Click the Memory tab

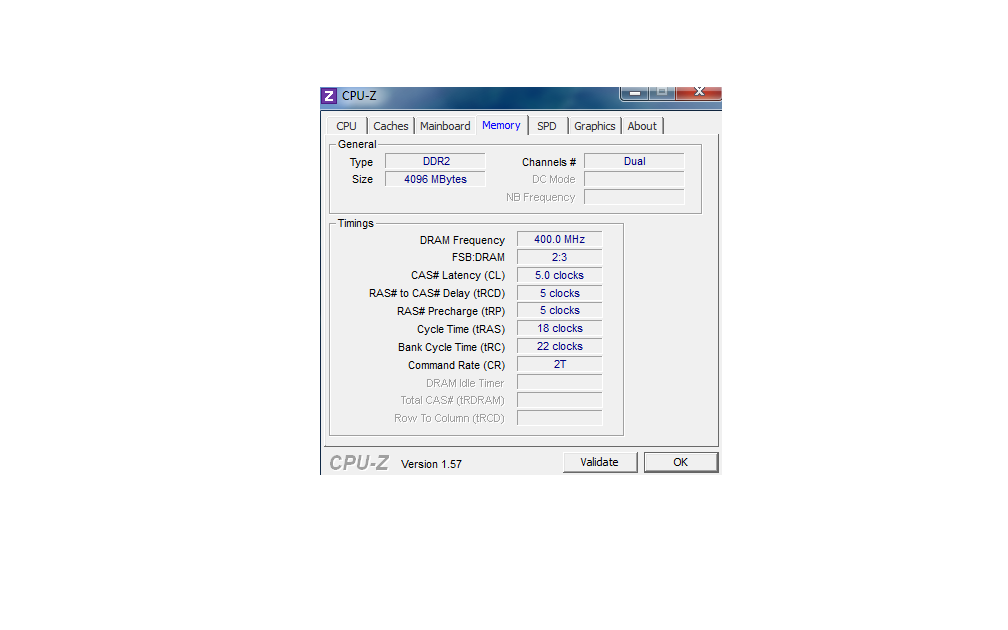click(501, 125)
